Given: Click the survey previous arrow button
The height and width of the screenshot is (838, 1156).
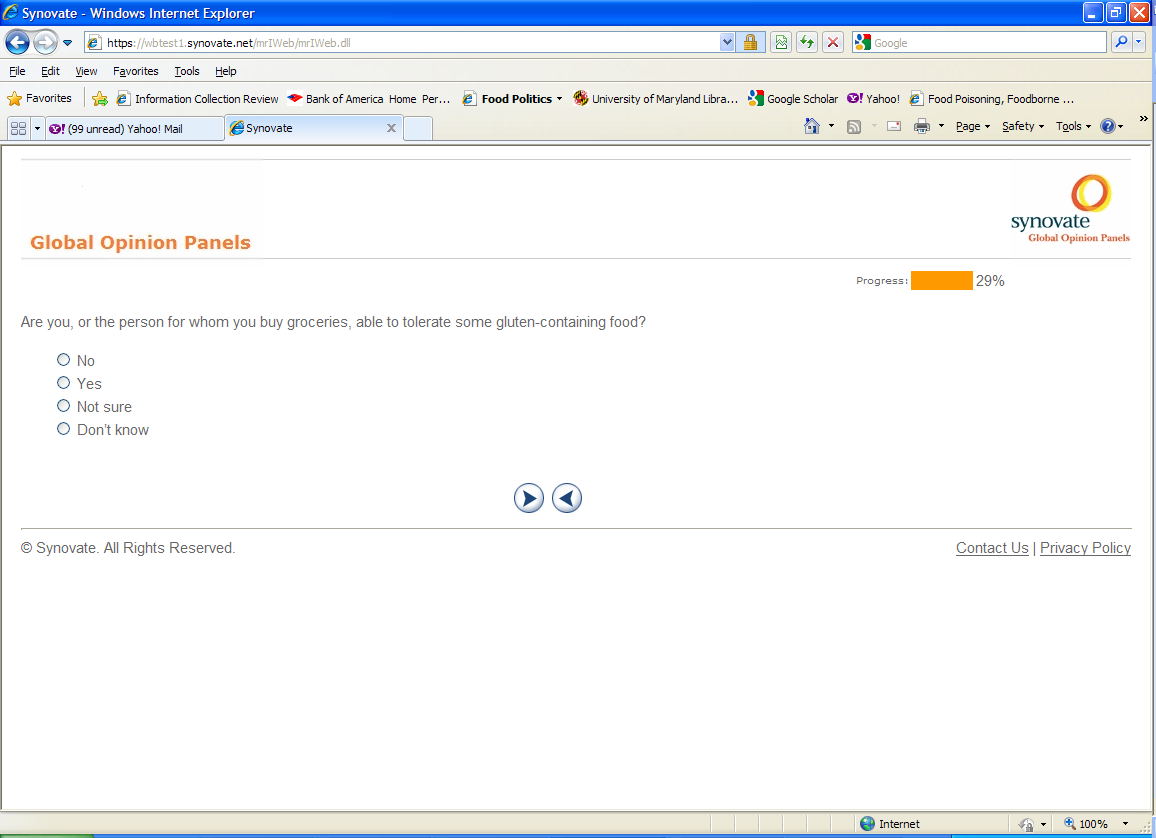Looking at the screenshot, I should click(567, 498).
